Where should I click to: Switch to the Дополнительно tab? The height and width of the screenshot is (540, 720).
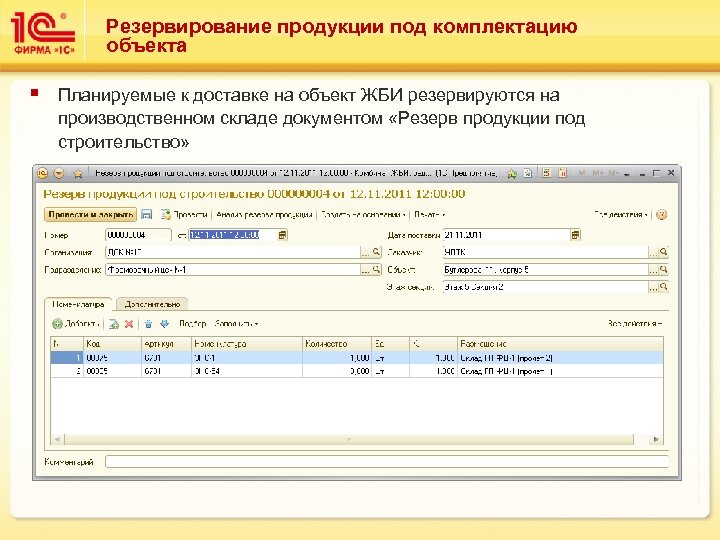(152, 304)
